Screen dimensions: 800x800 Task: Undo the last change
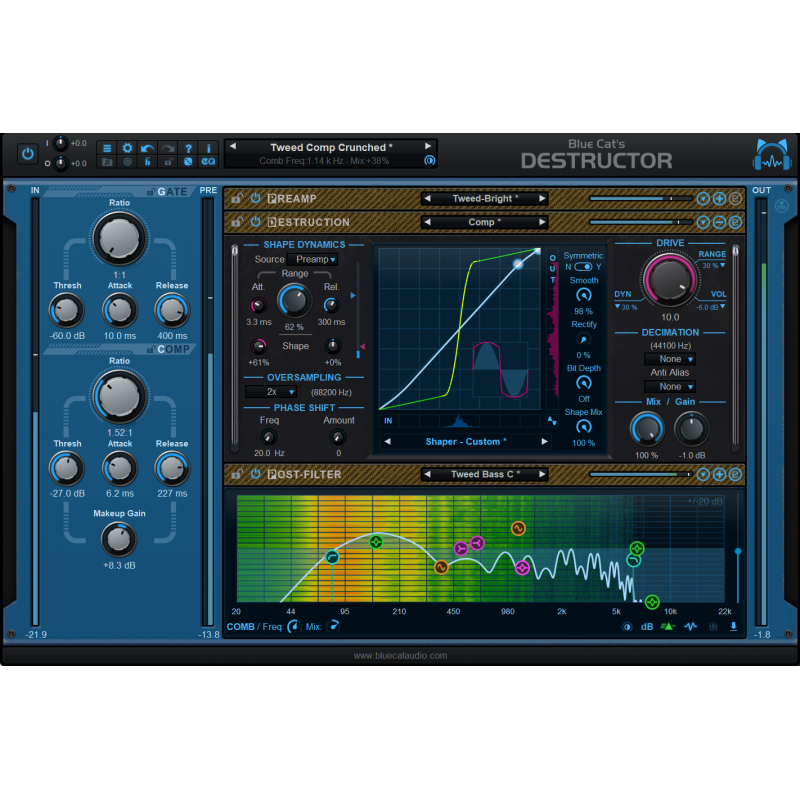pyautogui.click(x=146, y=148)
